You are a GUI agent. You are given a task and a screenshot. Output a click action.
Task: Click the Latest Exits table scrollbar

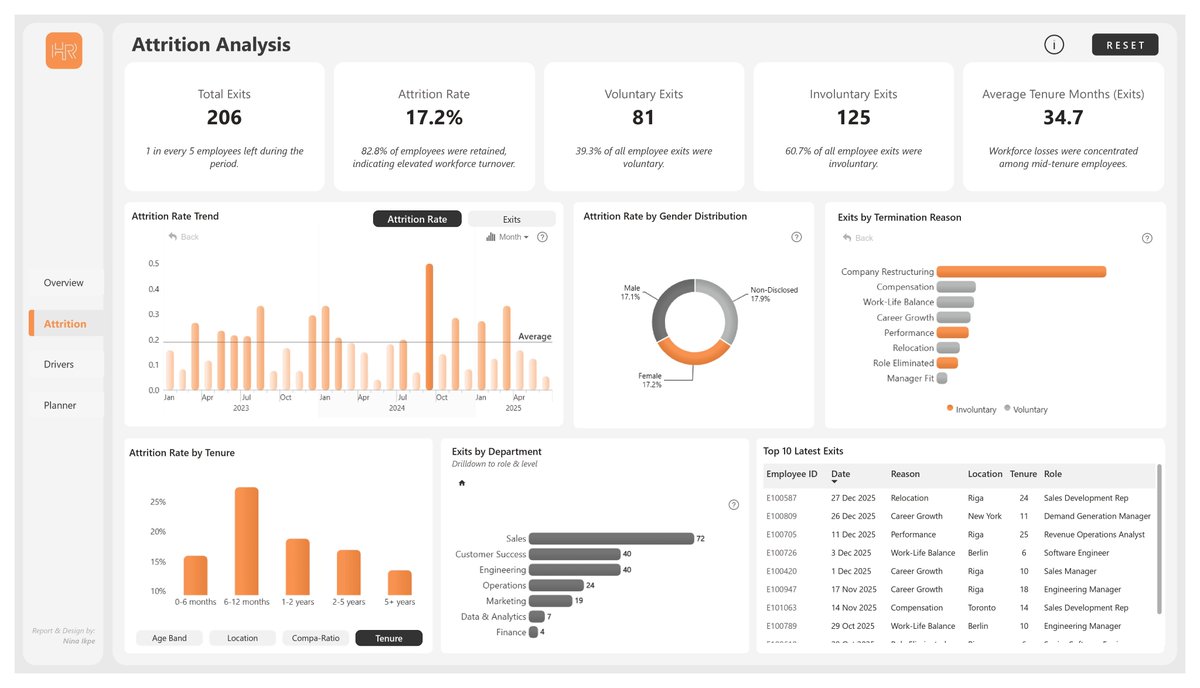click(x=1160, y=539)
